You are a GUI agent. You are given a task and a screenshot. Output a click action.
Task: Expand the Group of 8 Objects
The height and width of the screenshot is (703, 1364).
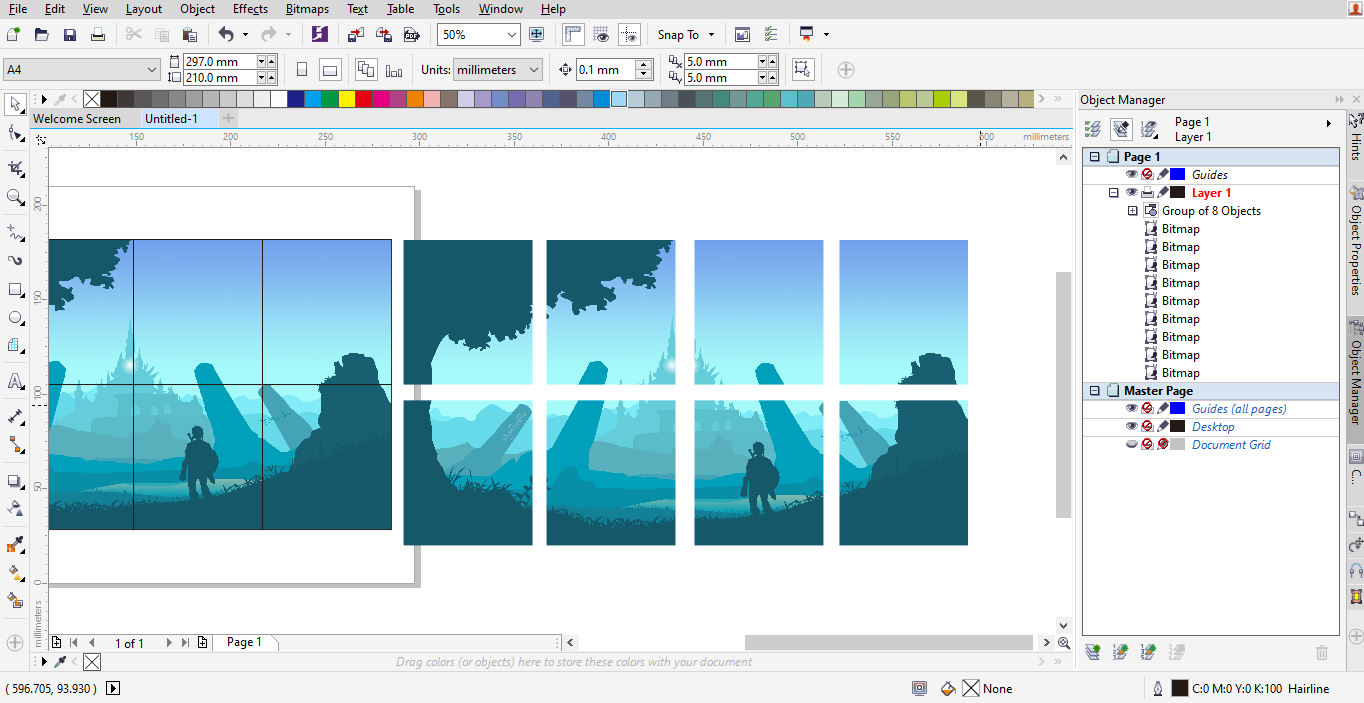[1133, 210]
